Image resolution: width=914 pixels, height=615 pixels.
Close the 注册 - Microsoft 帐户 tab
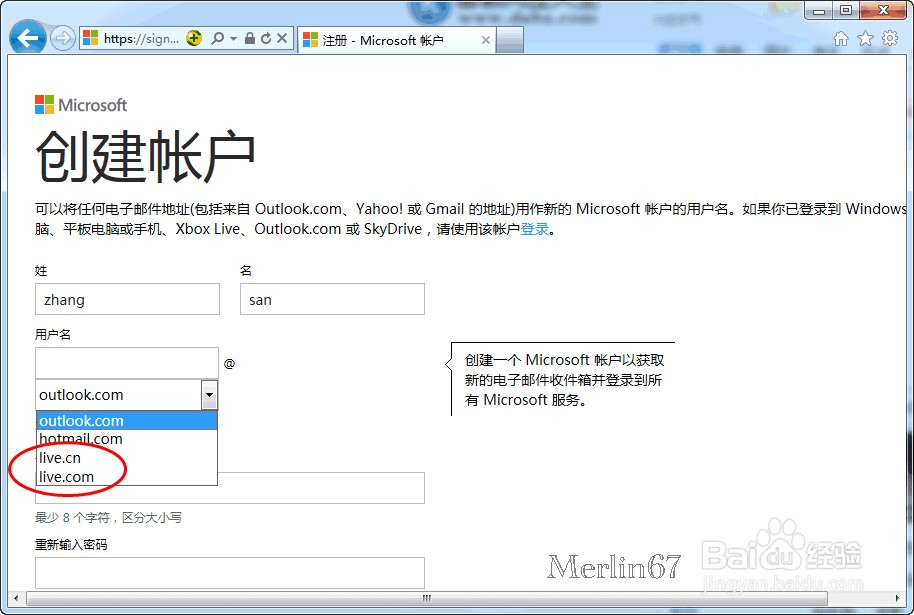coord(485,40)
